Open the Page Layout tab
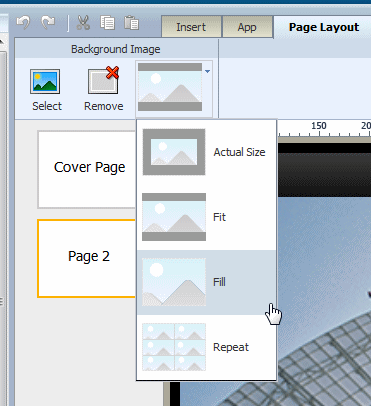 click(x=324, y=27)
